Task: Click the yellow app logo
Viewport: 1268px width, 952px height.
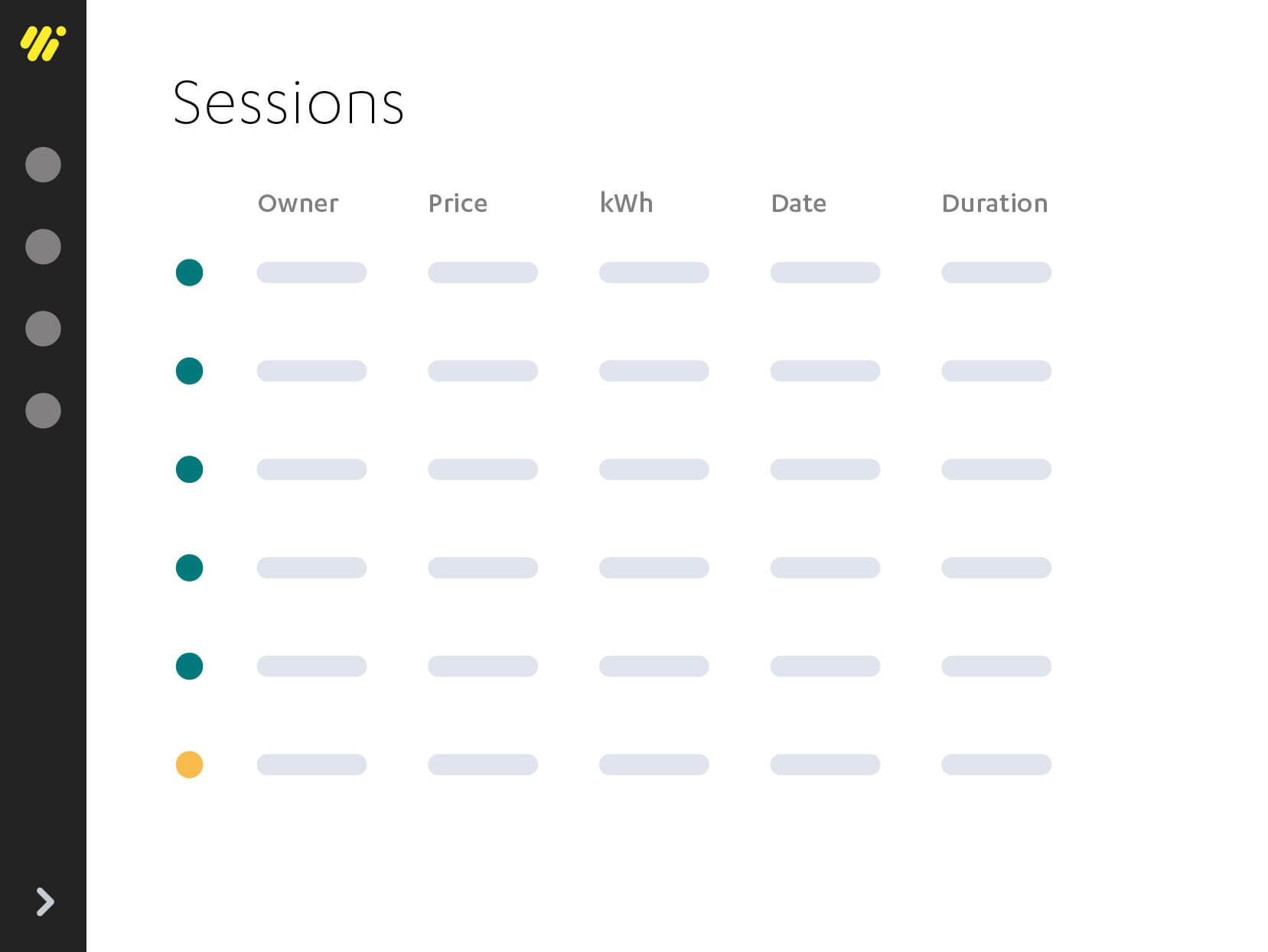Action: coord(44,42)
